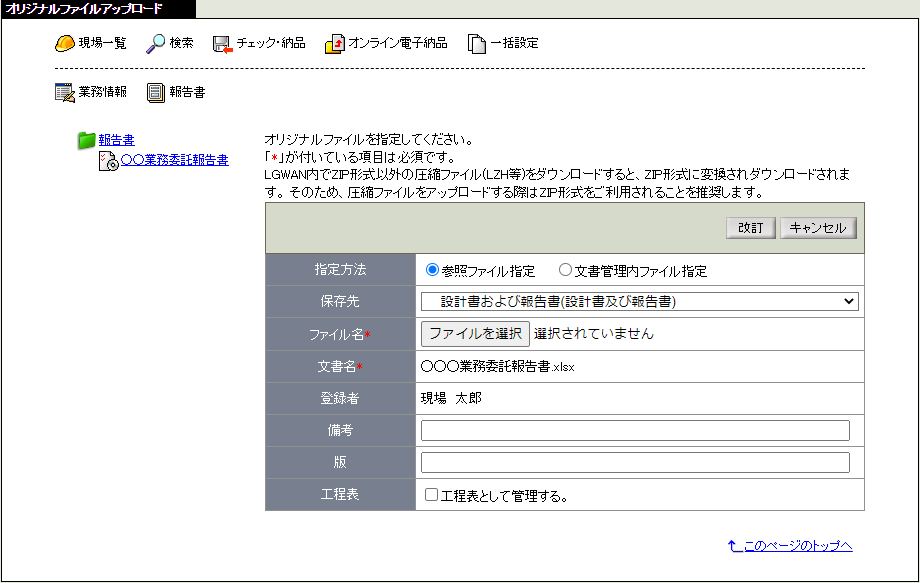920x583 pixels.
Task: Click the 文書名 required label
Action: [x=340, y=367]
